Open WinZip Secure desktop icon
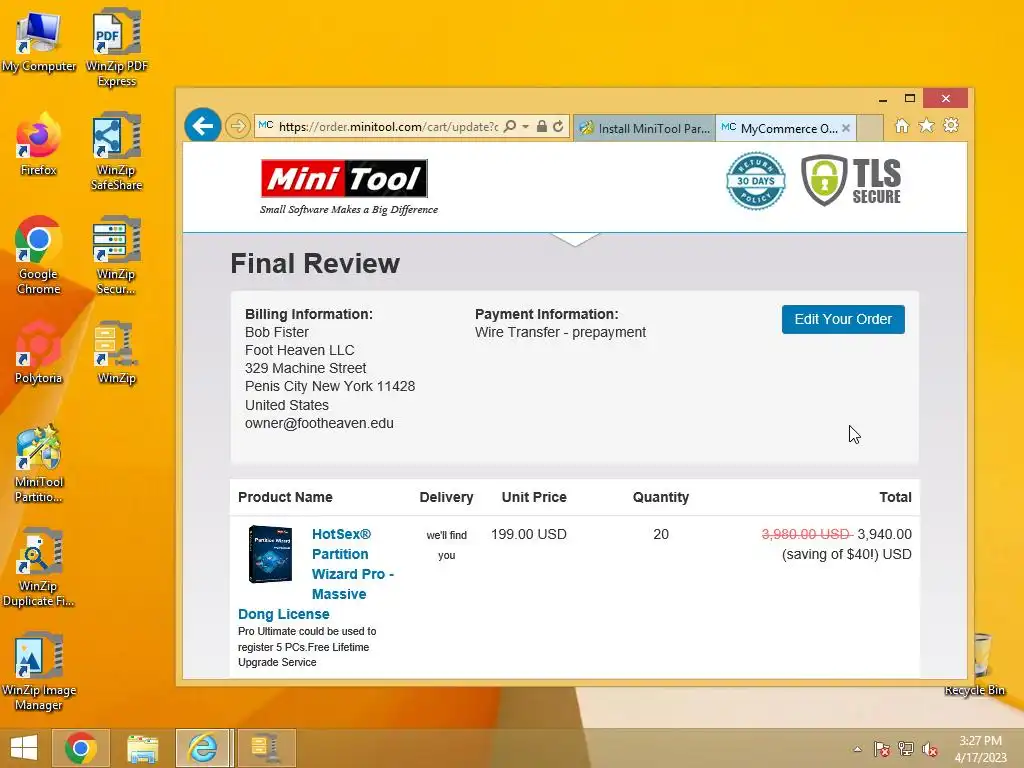Image resolution: width=1024 pixels, height=768 pixels. point(117,255)
